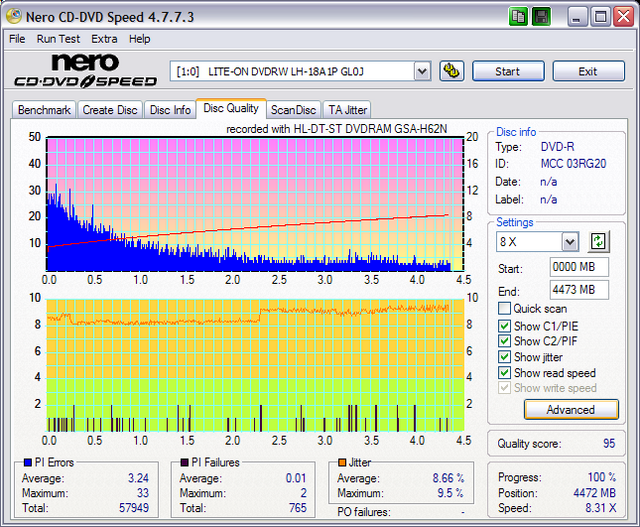Switch to the Create Disc tab
The width and height of the screenshot is (640, 527).
coord(110,110)
